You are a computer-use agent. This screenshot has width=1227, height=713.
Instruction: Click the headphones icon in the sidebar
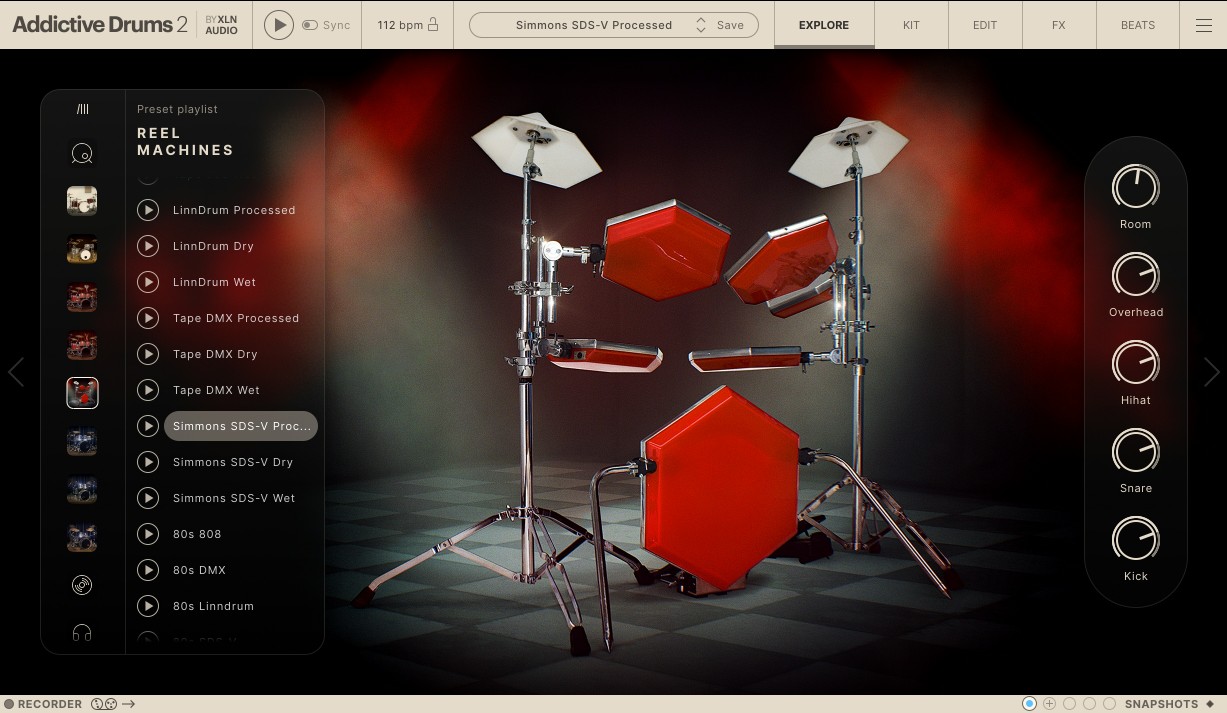(x=82, y=632)
